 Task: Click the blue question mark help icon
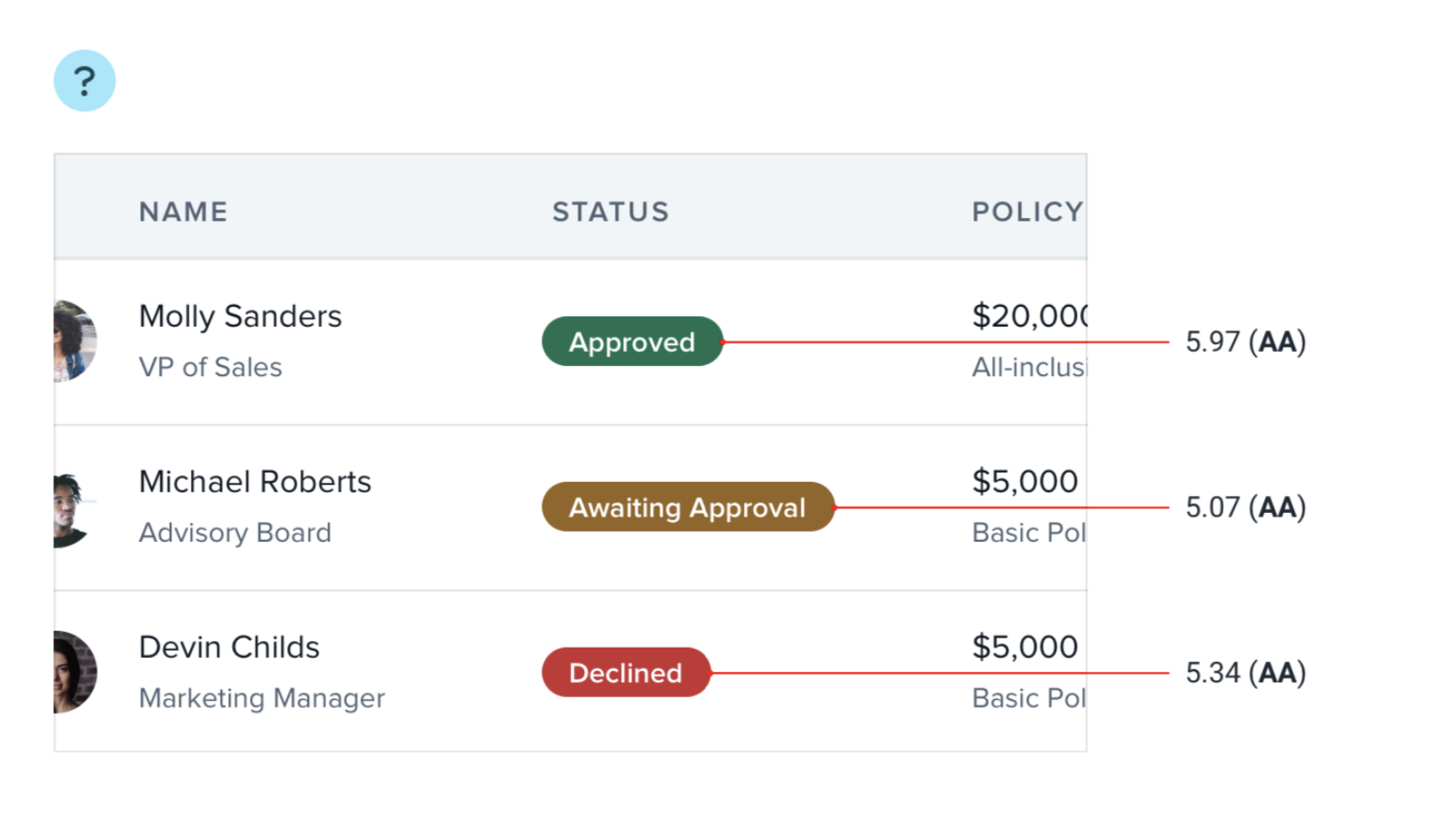pyautogui.click(x=84, y=80)
